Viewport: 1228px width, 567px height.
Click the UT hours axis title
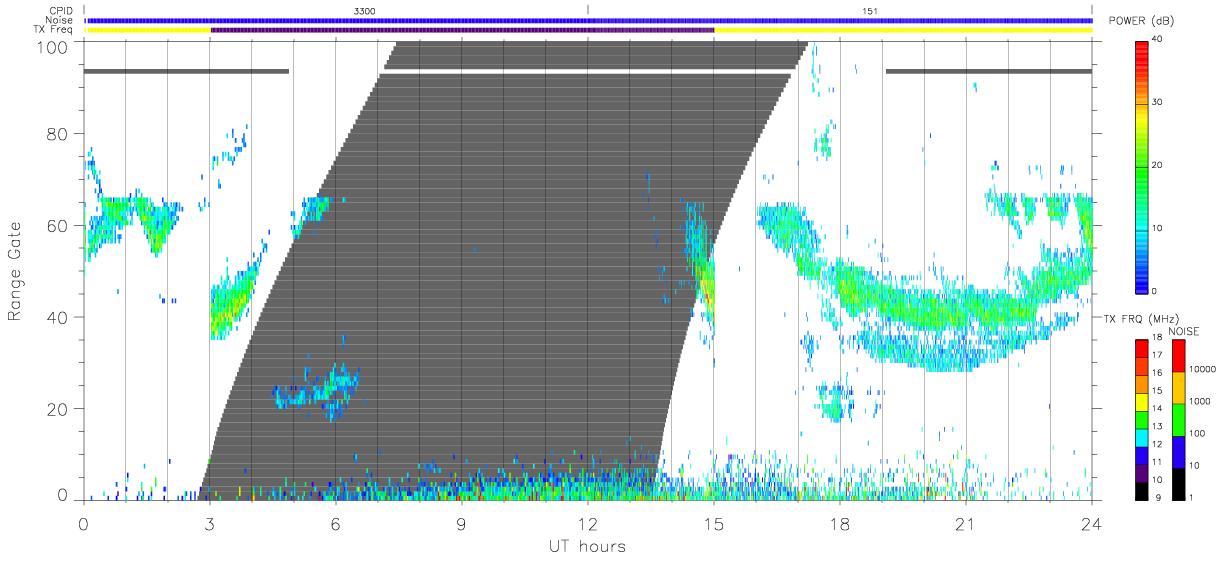pos(586,546)
